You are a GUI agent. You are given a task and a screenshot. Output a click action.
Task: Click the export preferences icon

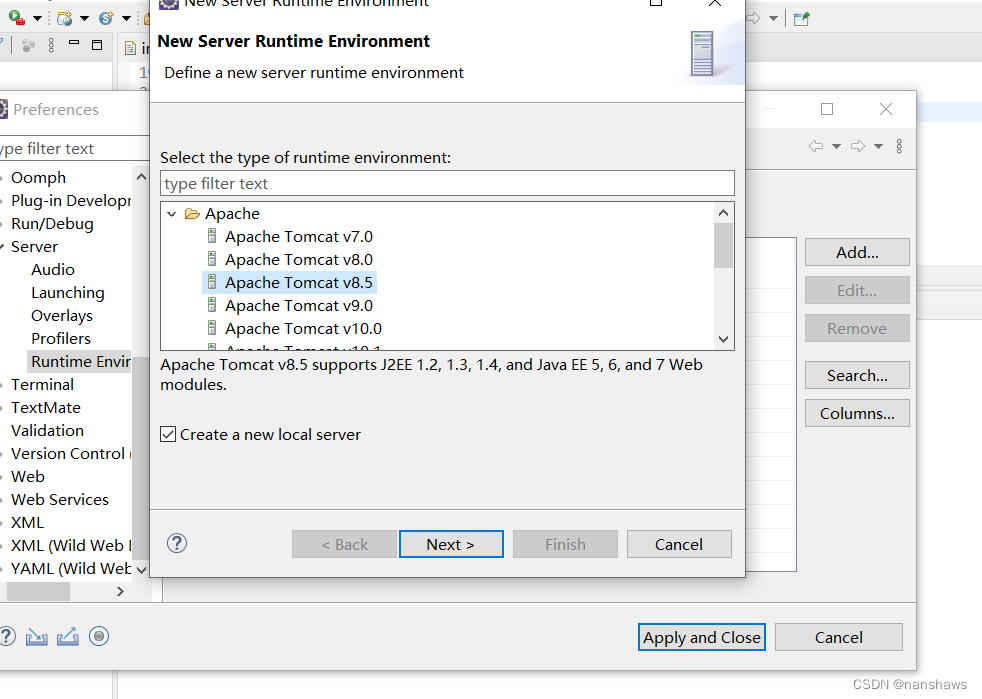68,637
